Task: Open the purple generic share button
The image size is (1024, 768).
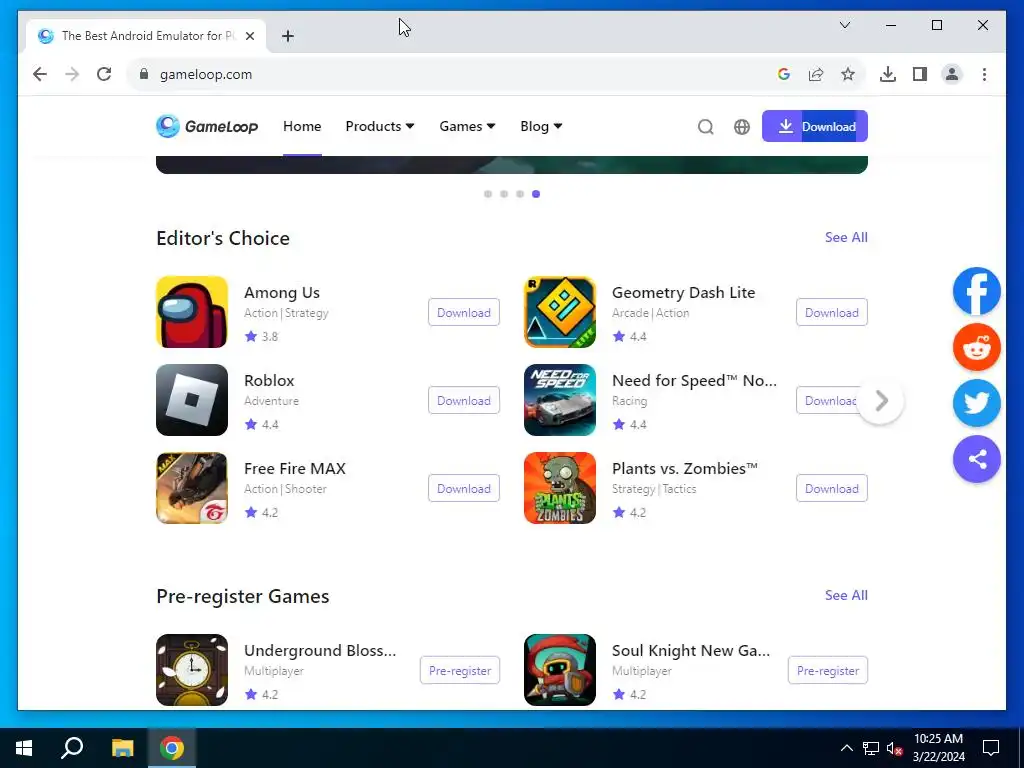Action: [977, 459]
